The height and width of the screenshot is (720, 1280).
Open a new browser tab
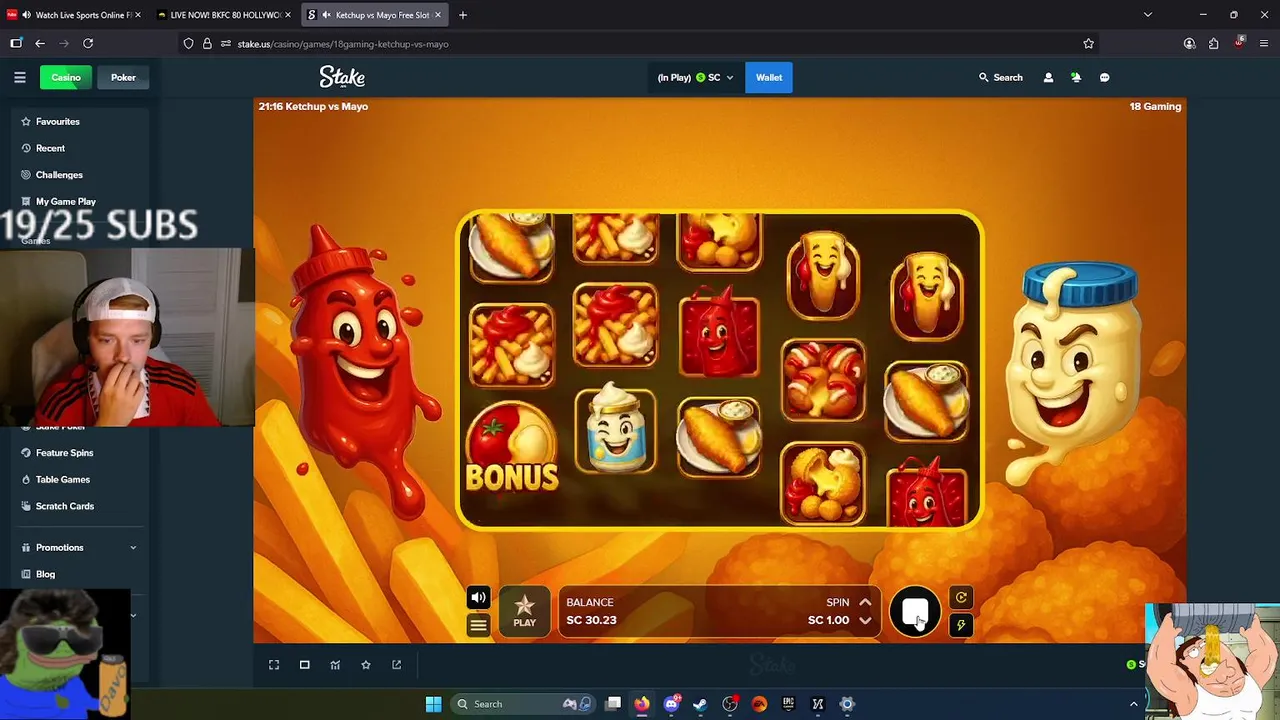[x=462, y=15]
